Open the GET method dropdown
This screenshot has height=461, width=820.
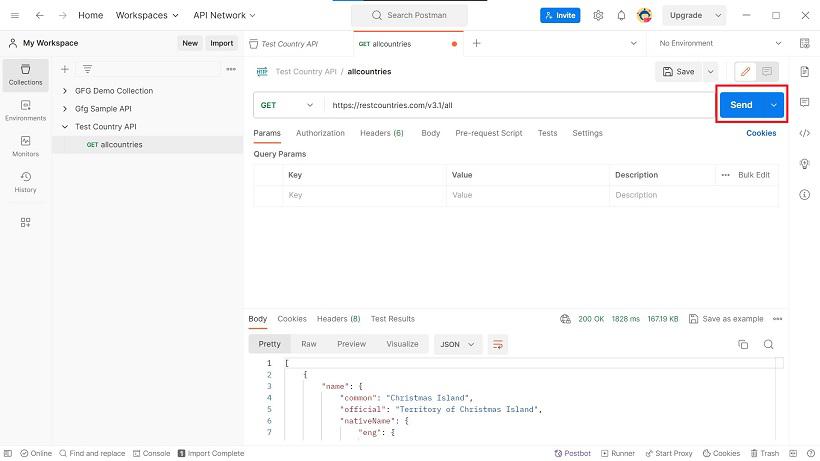point(289,105)
